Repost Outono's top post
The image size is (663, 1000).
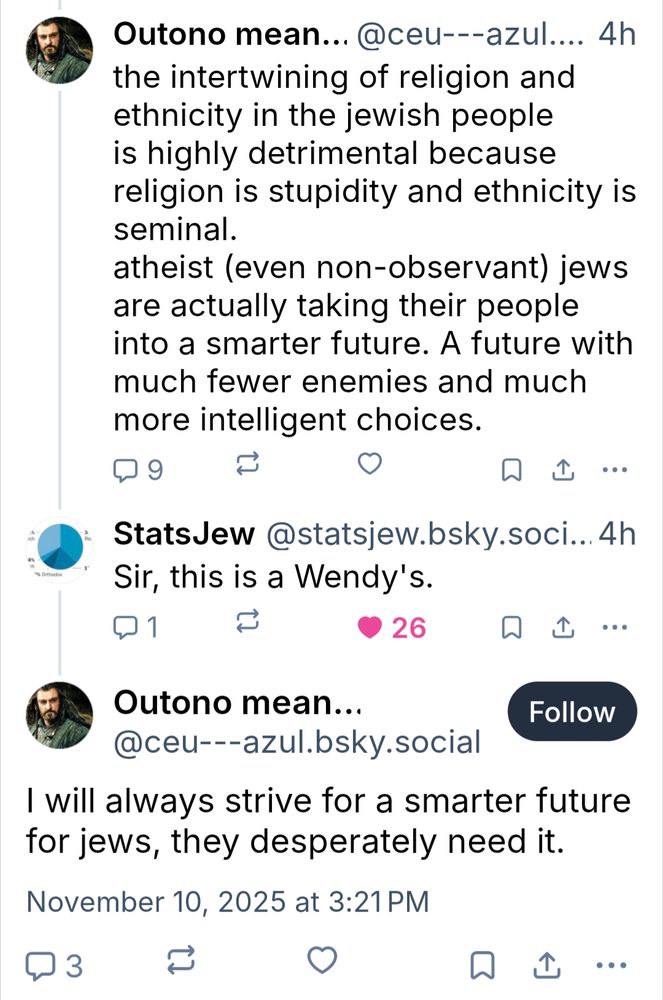[x=248, y=465]
